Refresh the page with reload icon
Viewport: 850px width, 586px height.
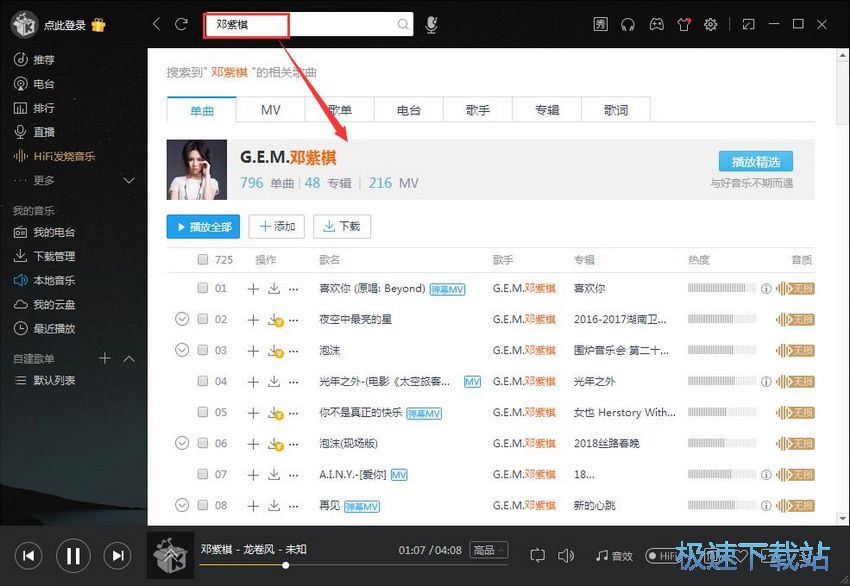point(181,24)
